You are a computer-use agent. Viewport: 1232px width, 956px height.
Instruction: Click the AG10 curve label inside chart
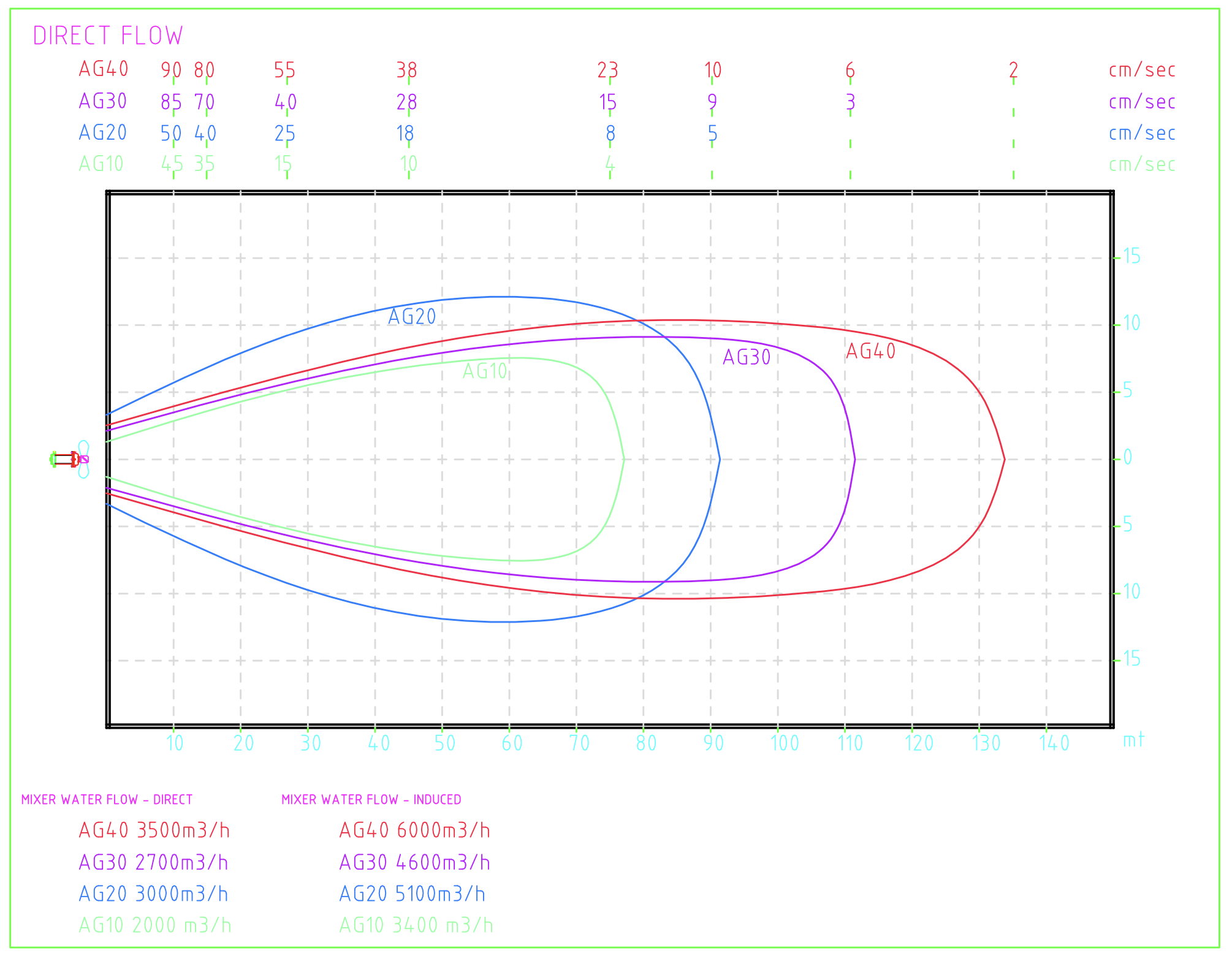485,371
